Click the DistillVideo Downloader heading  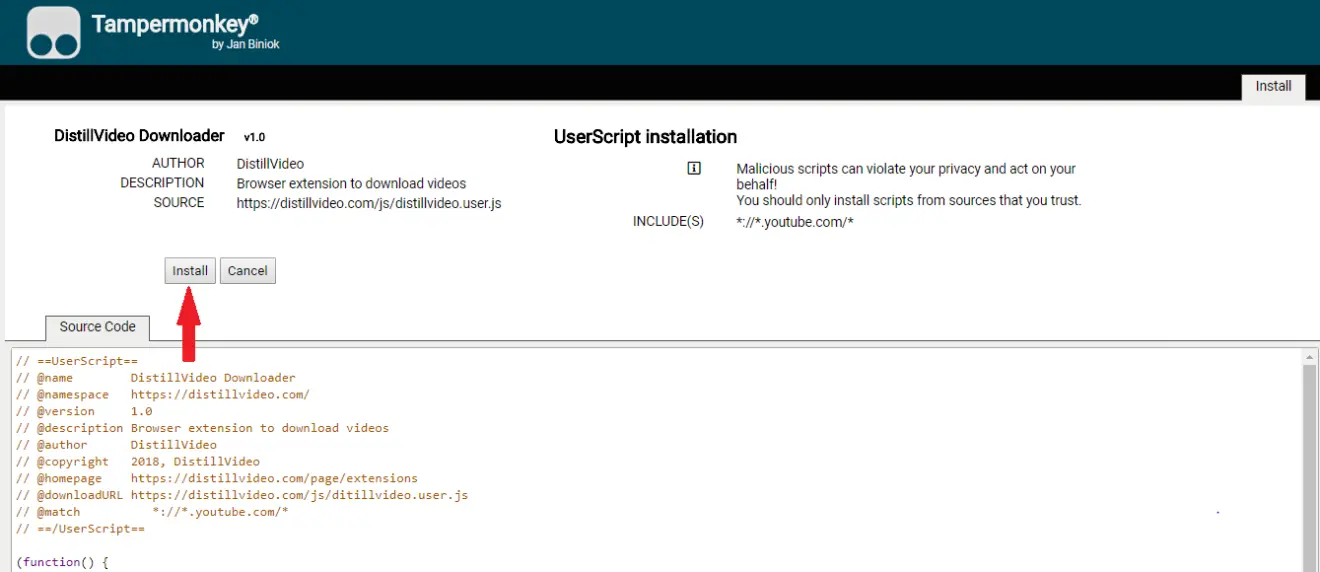pos(139,136)
